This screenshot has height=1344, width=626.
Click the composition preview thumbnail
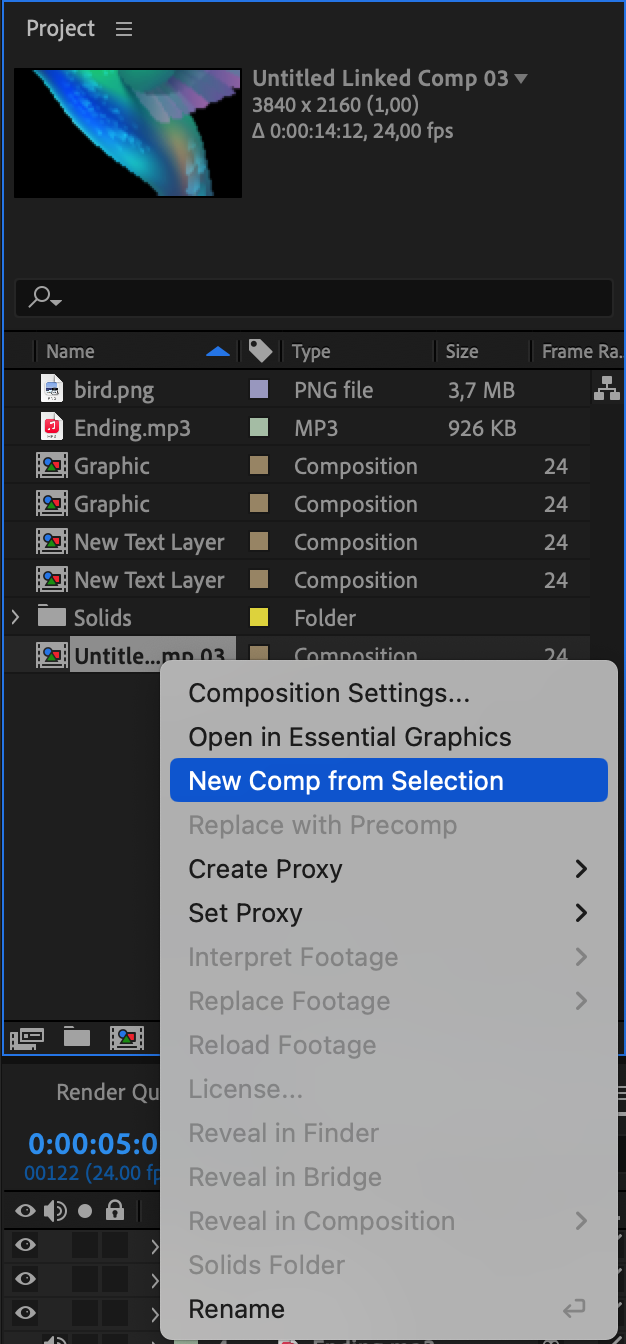[128, 132]
